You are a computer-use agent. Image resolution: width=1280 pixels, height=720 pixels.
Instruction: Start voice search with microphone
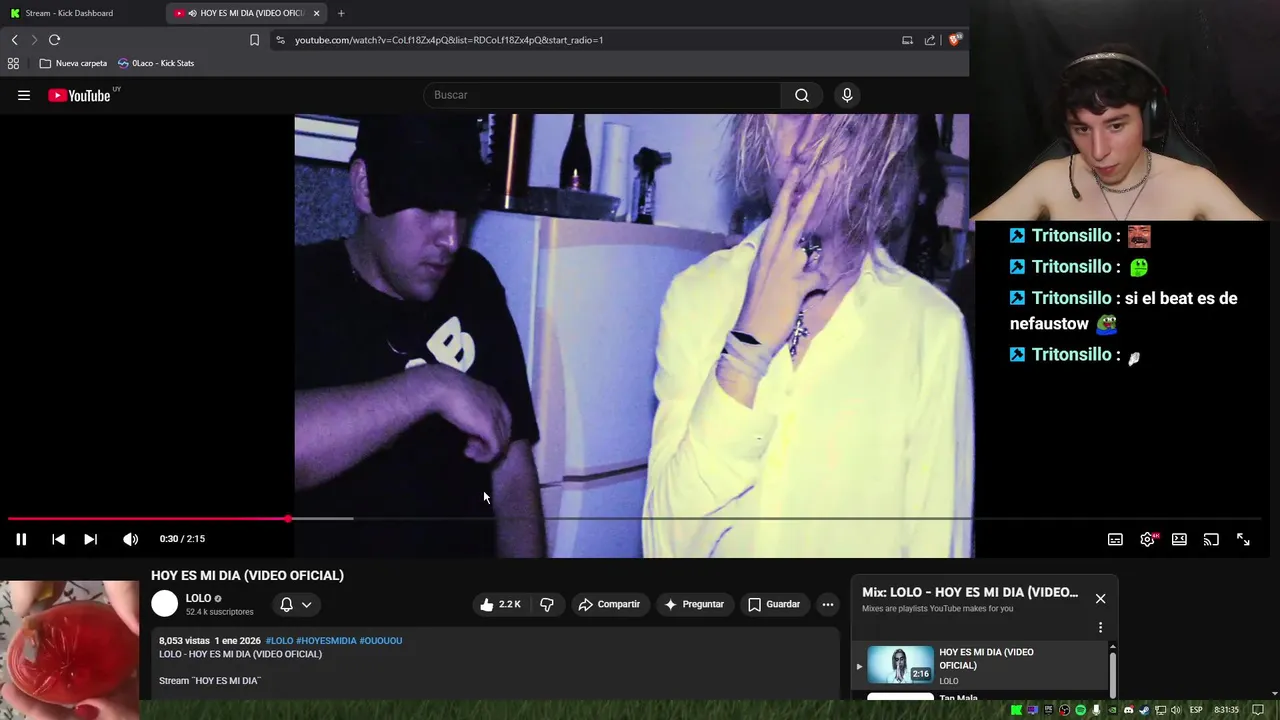tap(847, 95)
